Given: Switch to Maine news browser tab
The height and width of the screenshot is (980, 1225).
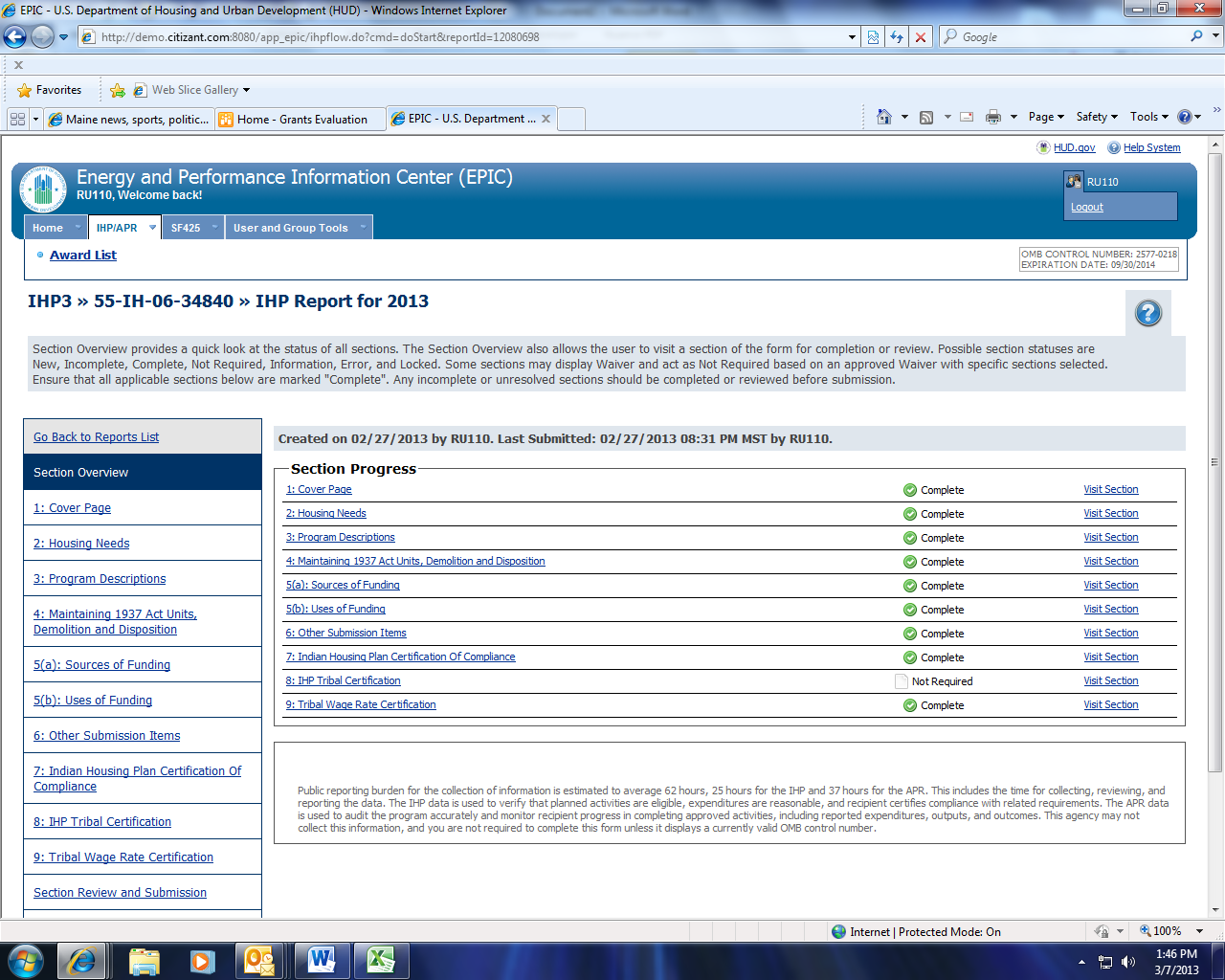Looking at the screenshot, I should click(128, 119).
